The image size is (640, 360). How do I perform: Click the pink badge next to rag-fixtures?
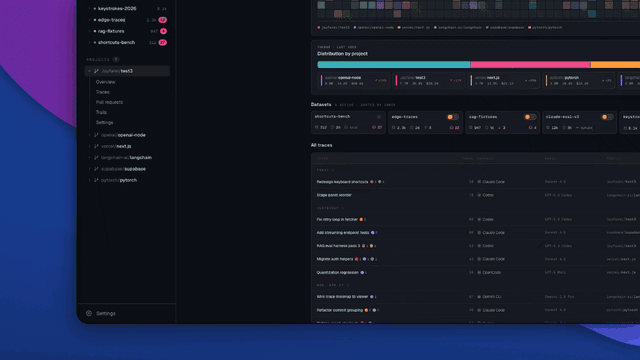click(163, 31)
